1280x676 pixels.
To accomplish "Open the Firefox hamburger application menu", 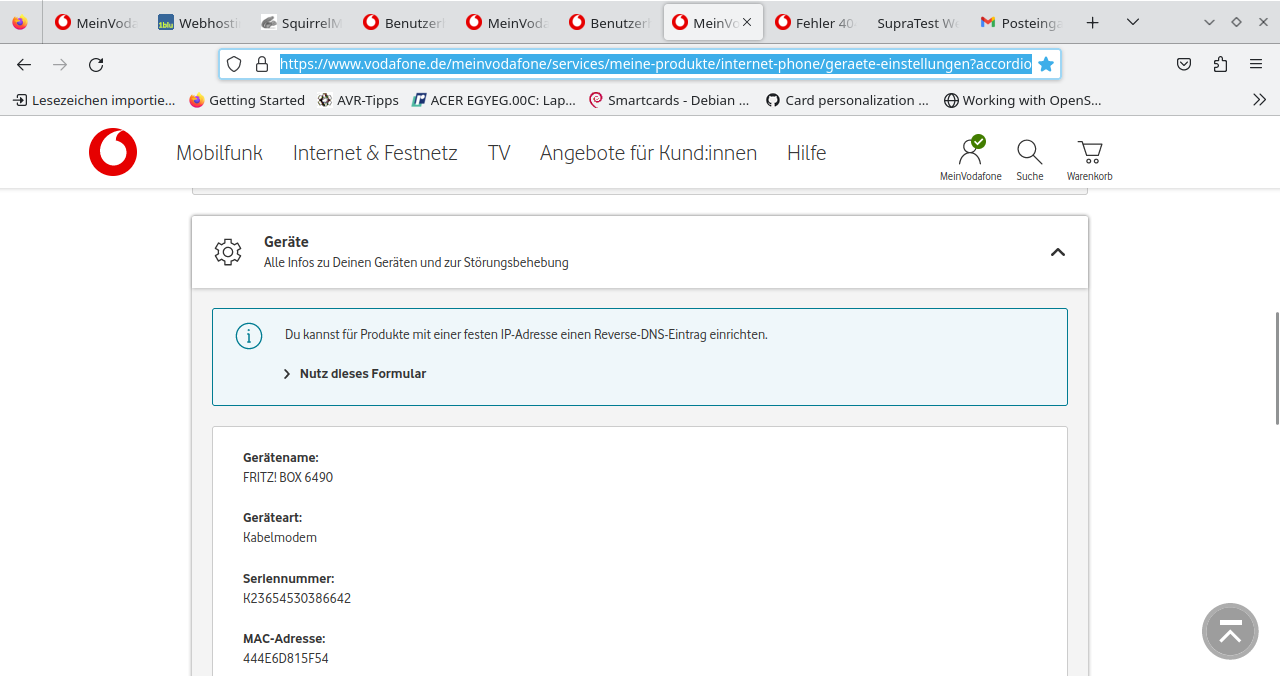I will point(1256,64).
